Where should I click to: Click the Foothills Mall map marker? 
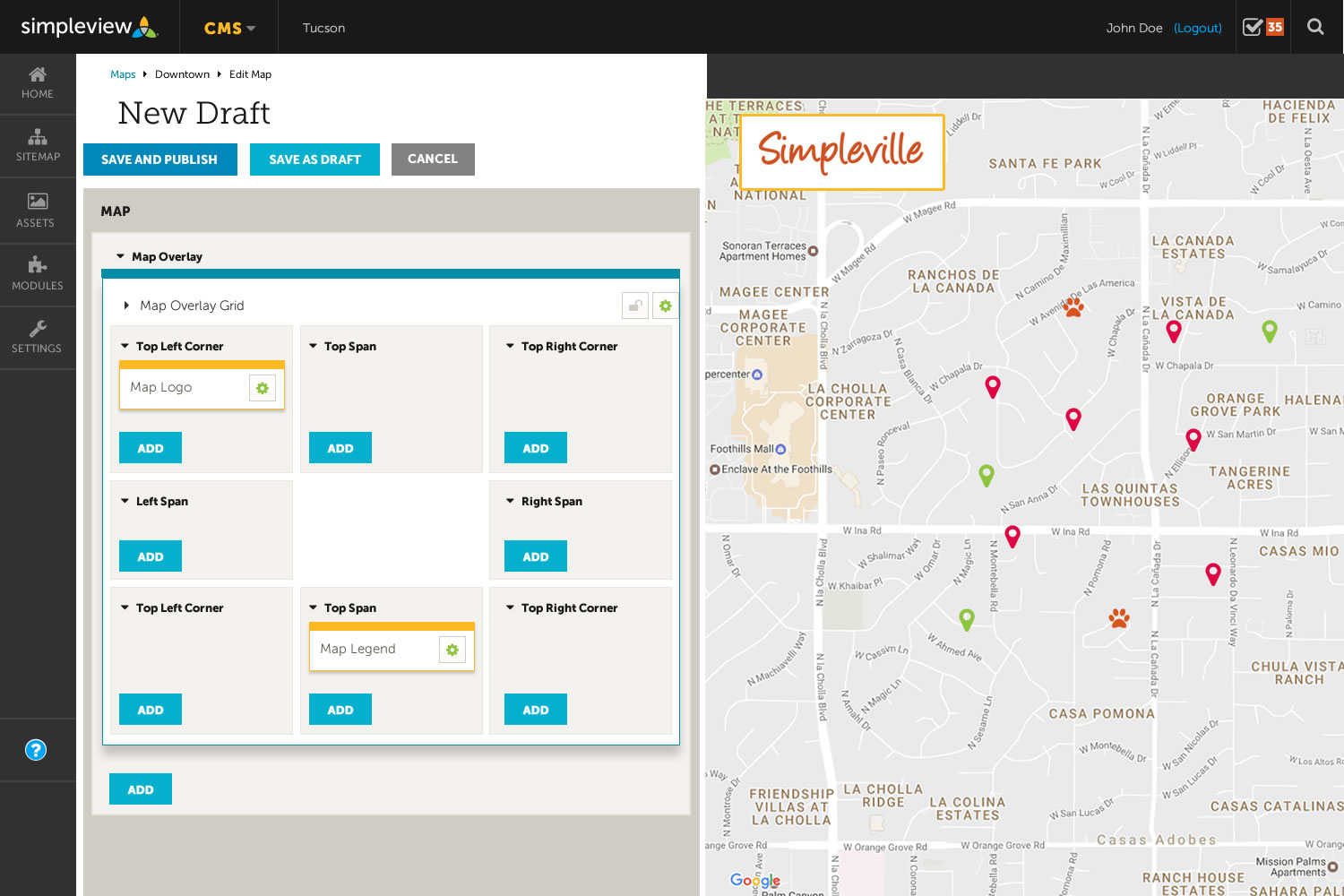[x=780, y=449]
